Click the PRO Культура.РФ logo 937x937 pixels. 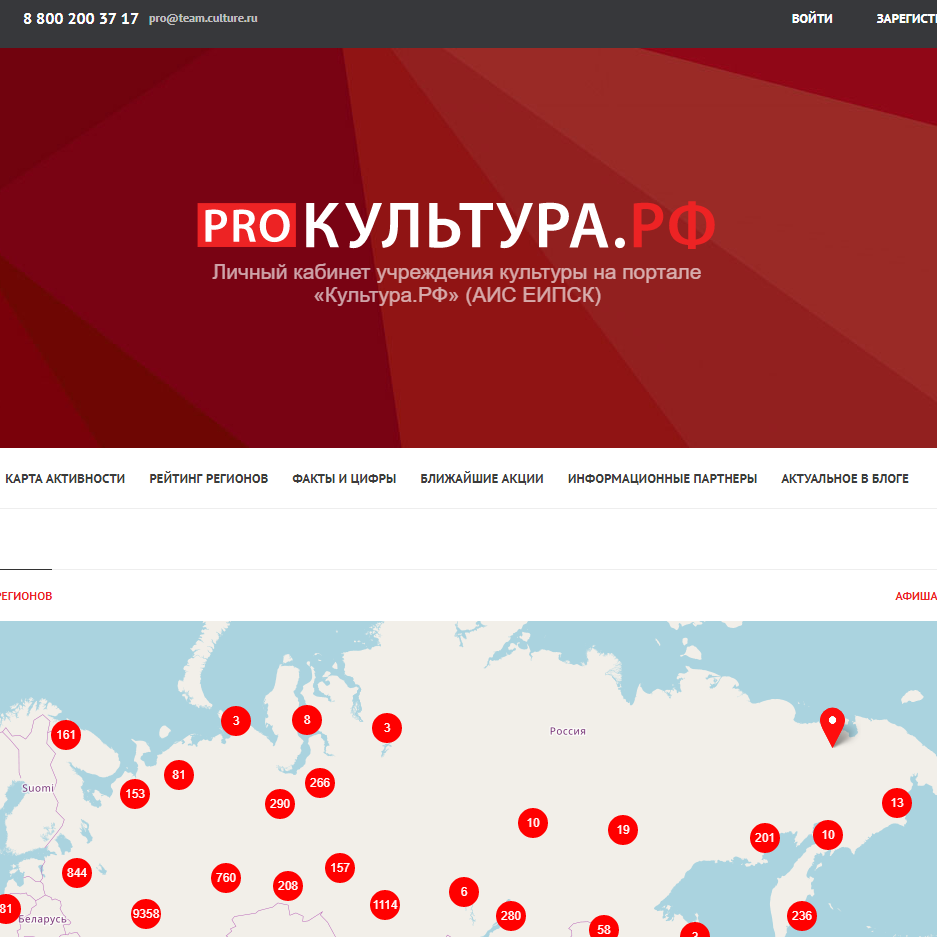coord(457,225)
